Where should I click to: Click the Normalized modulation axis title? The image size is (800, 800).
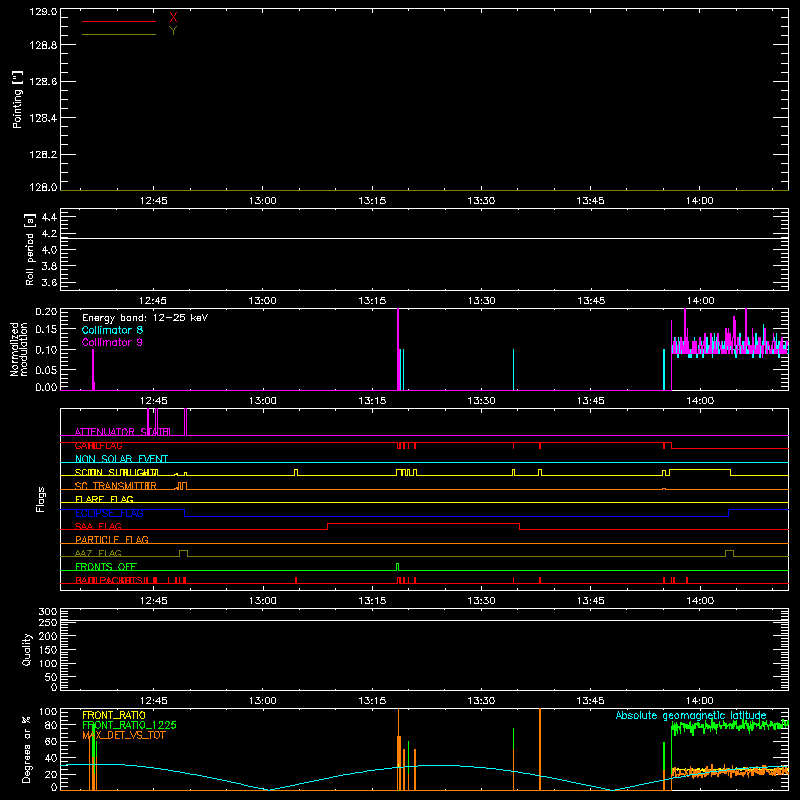coord(19,349)
